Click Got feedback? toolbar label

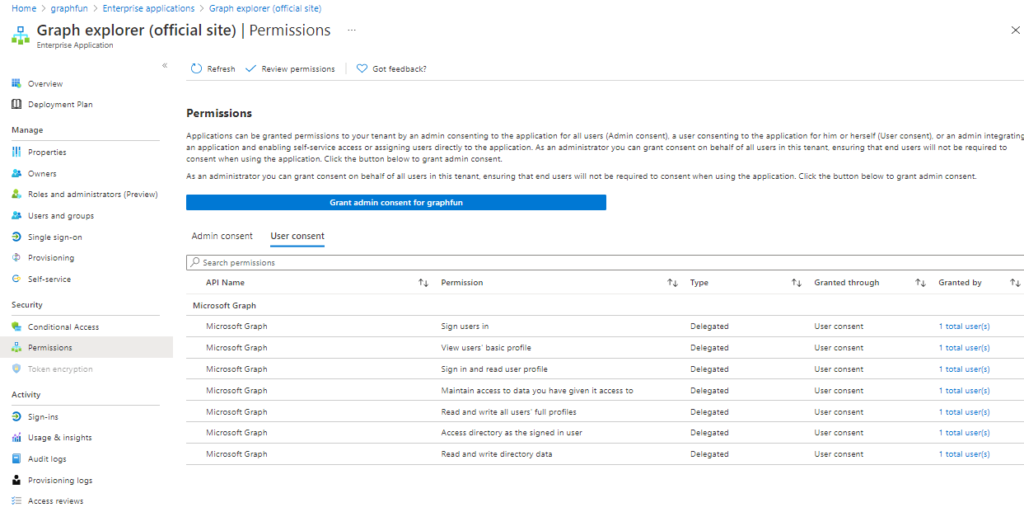pyautogui.click(x=399, y=69)
